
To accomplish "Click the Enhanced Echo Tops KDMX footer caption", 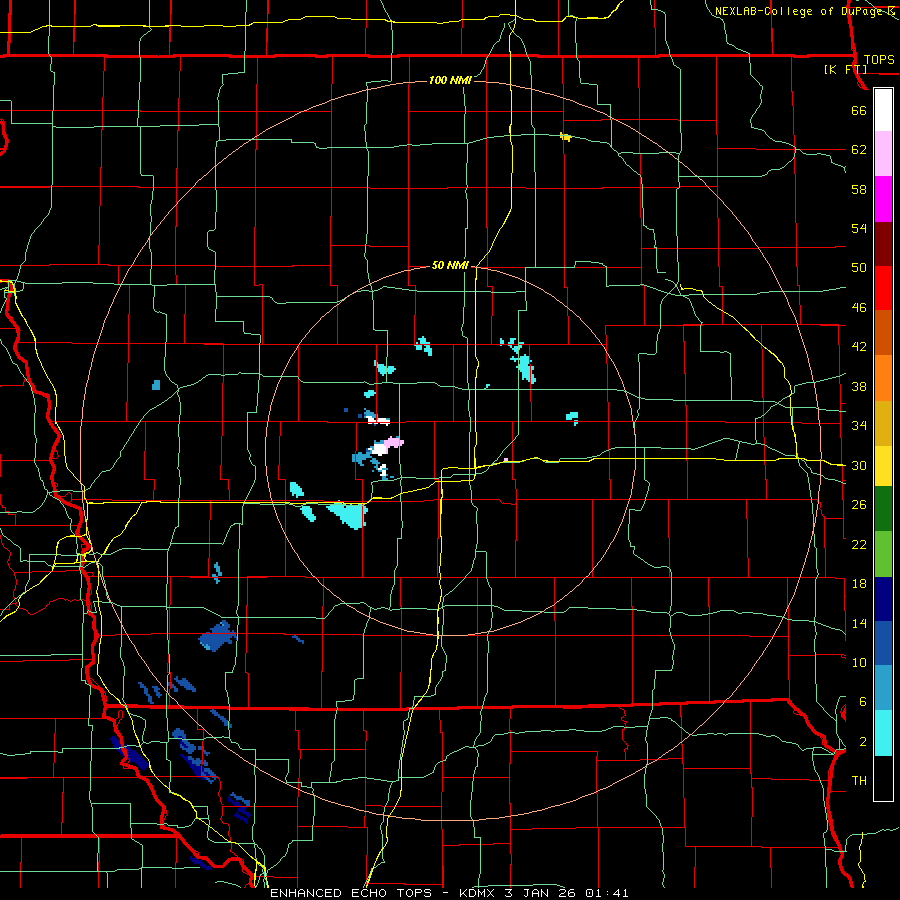I will pyautogui.click(x=449, y=893).
